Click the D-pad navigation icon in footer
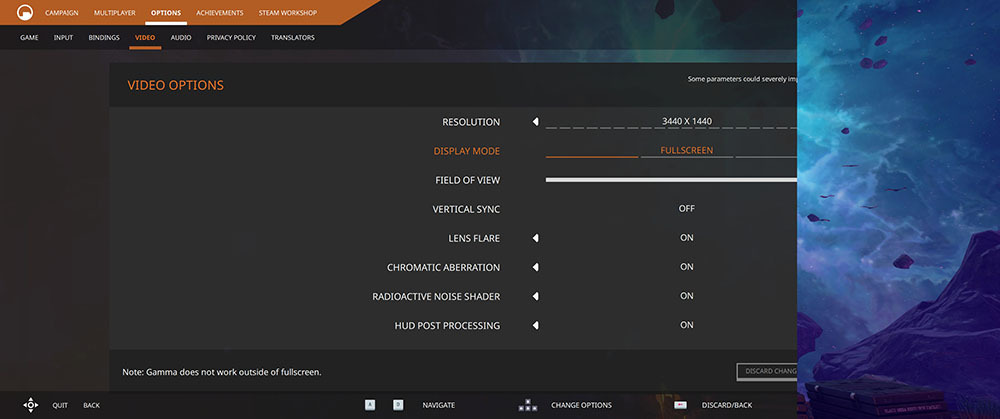This screenshot has width=1000, height=419. (x=31, y=405)
